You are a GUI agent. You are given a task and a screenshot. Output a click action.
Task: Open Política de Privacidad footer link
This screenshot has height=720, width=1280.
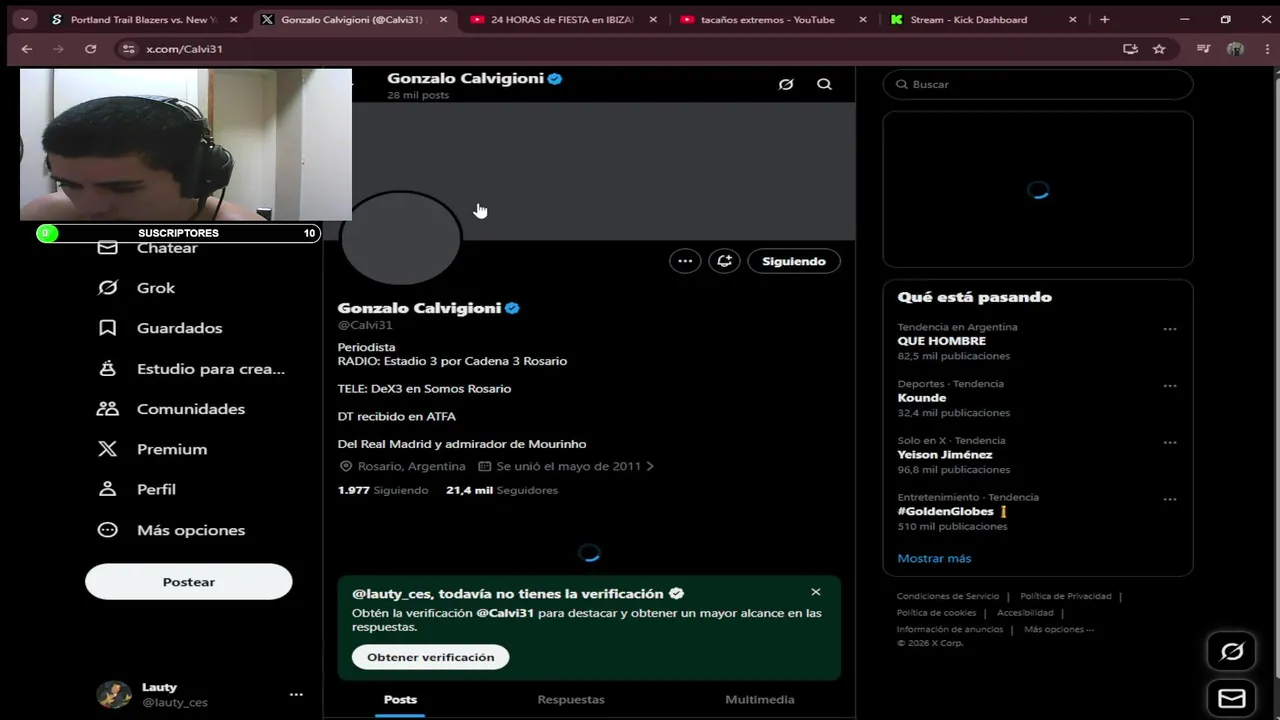click(1066, 596)
